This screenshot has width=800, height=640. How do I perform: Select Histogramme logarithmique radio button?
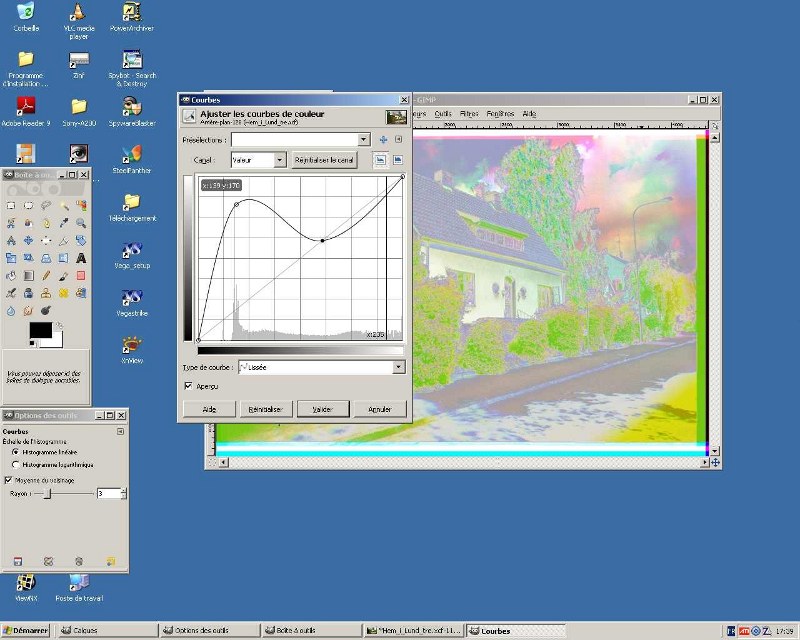[16, 465]
